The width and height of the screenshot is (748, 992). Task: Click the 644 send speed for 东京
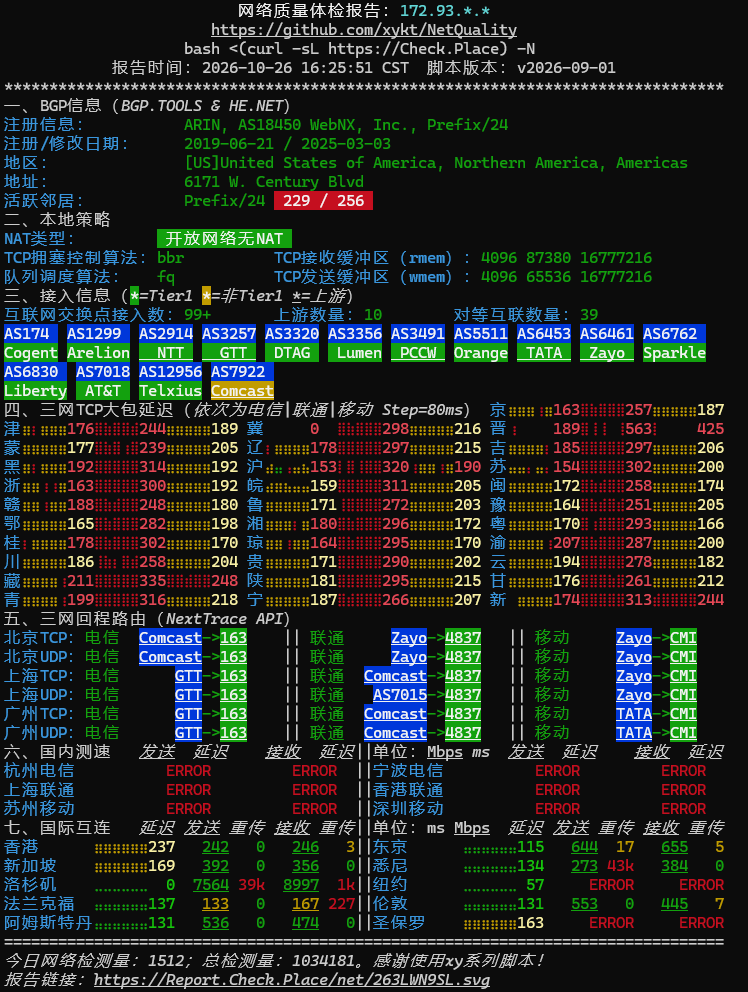pos(584,846)
